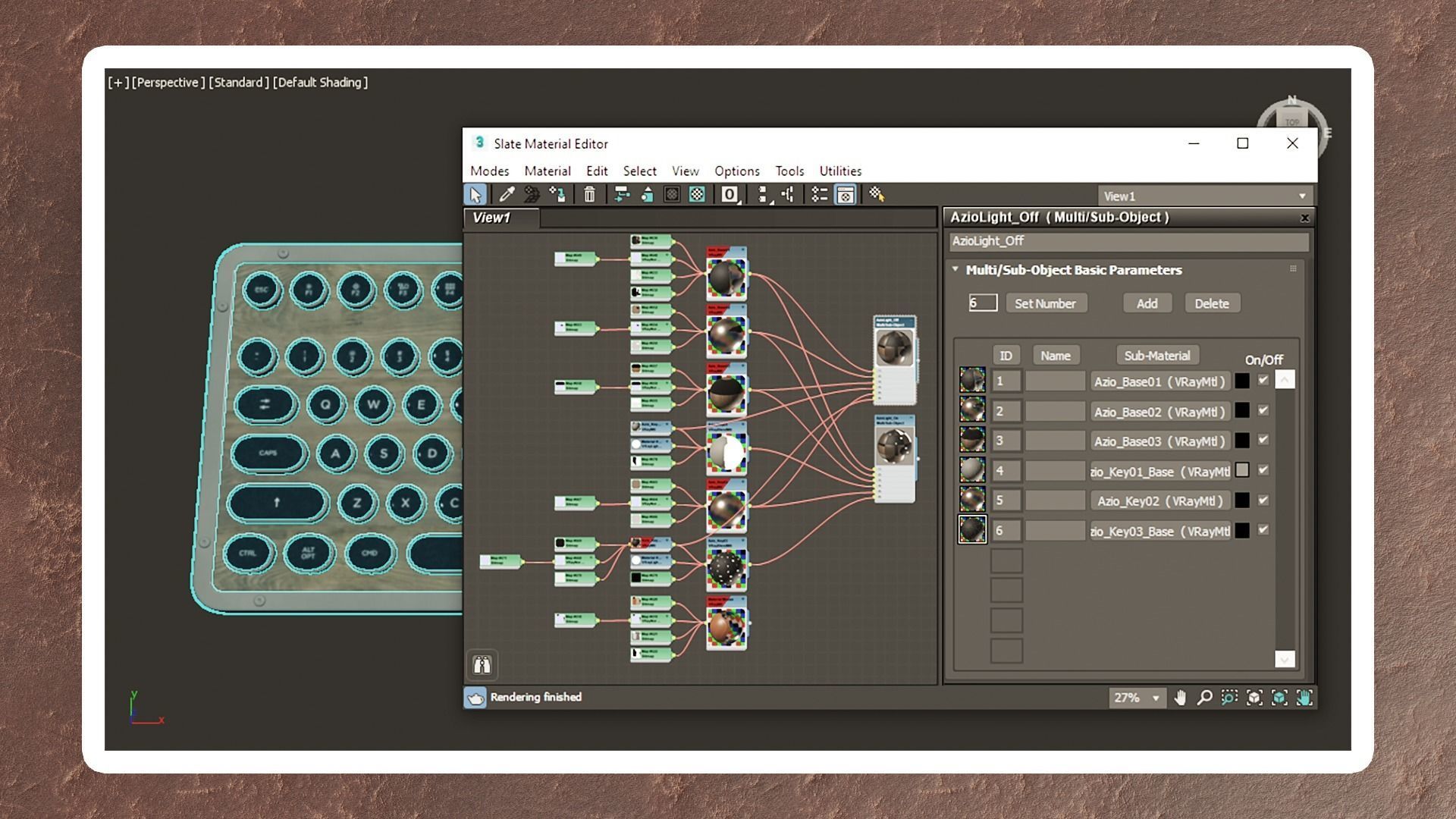Open the Utilities menu
Viewport: 1456px width, 819px height.
click(x=839, y=171)
